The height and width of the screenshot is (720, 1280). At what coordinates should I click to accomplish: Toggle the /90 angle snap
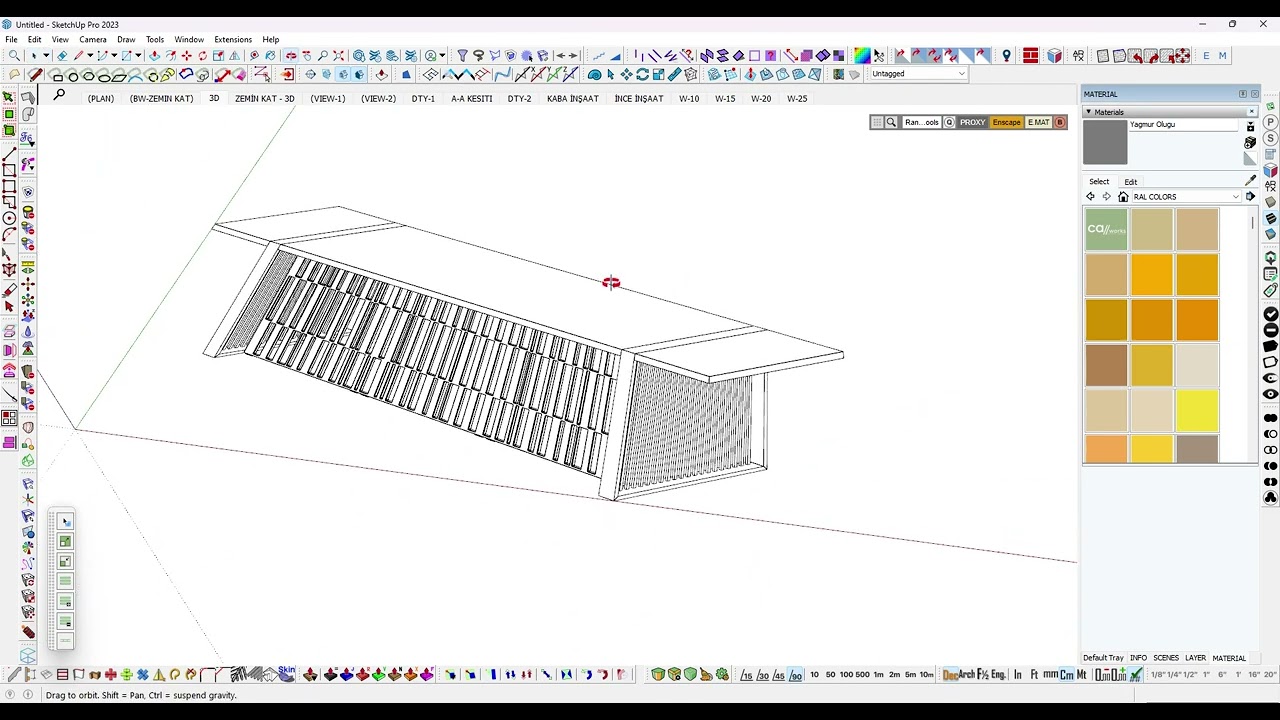coord(796,675)
